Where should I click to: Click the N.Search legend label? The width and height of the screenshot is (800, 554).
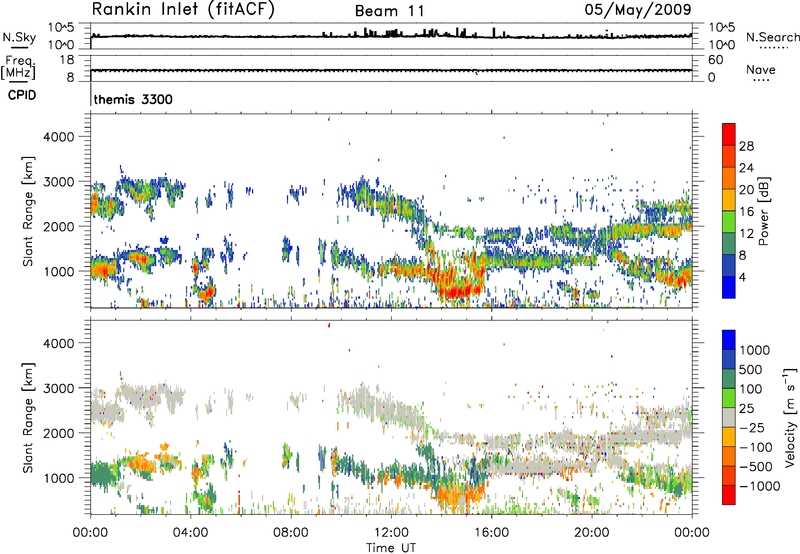[x=772, y=37]
